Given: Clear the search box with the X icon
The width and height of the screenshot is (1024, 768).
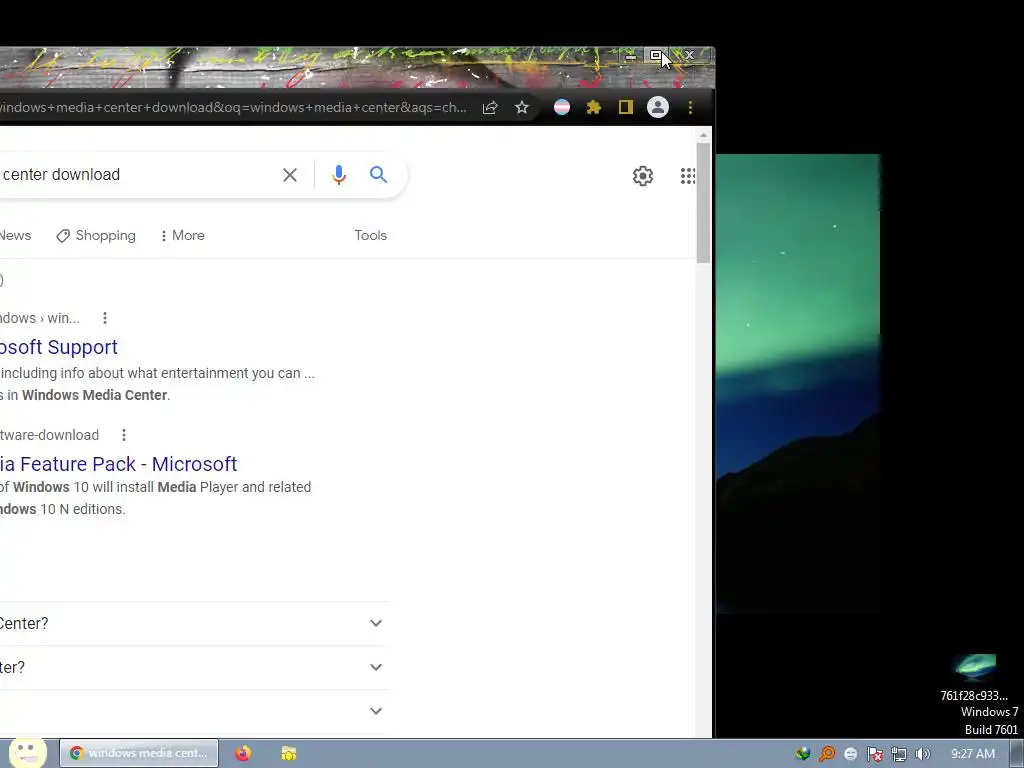Looking at the screenshot, I should coord(289,175).
